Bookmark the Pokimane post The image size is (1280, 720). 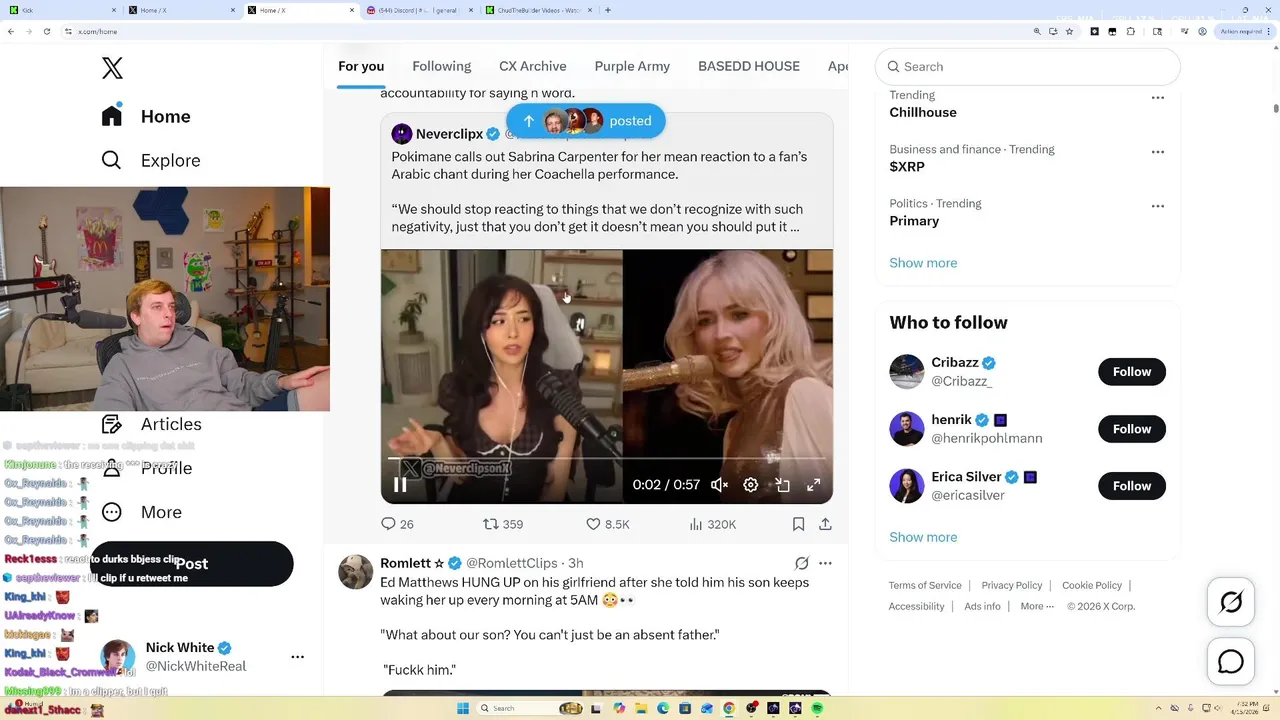pos(798,524)
